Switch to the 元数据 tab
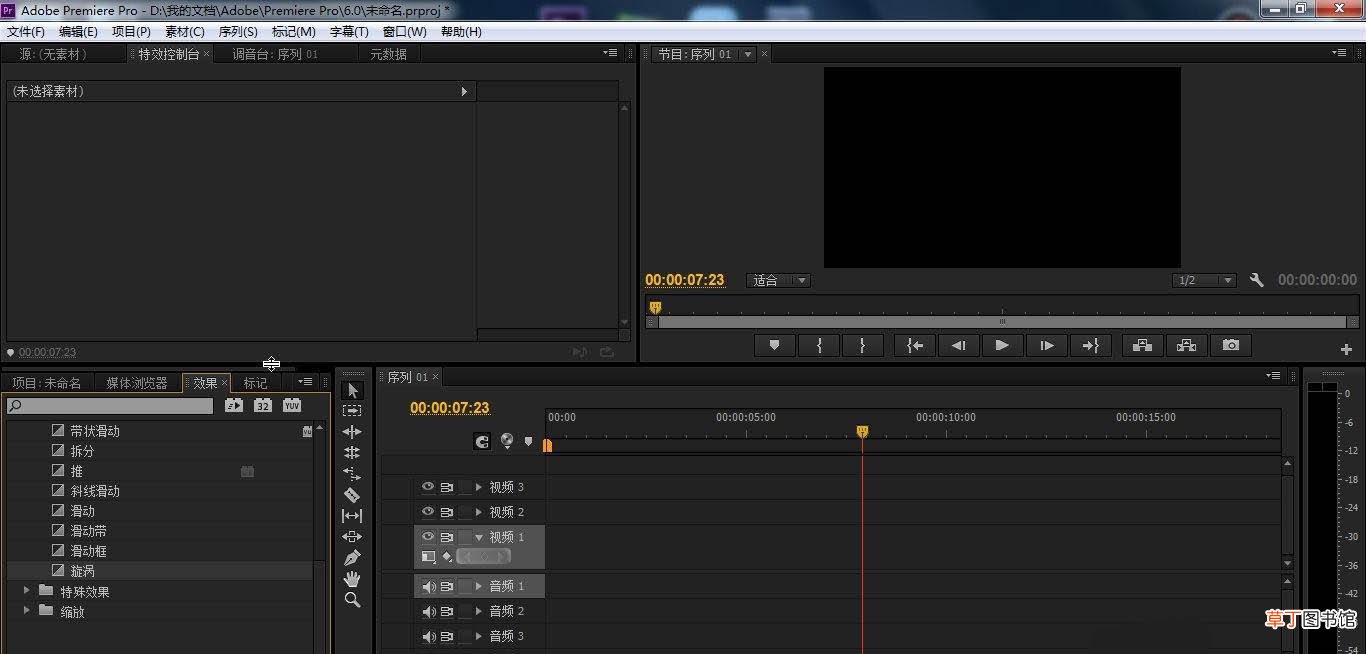This screenshot has height=654, width=1366. [388, 54]
